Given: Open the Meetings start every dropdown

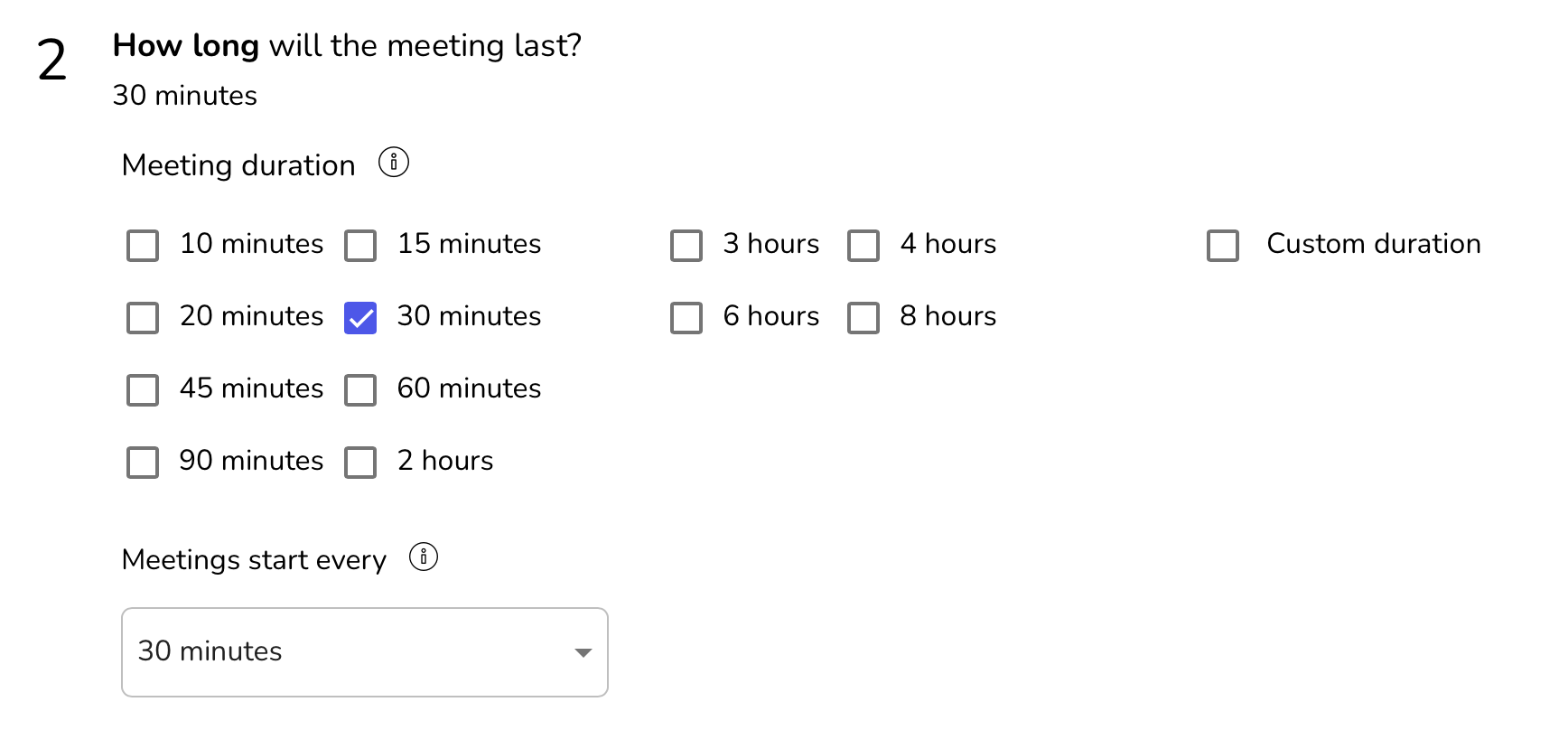Looking at the screenshot, I should pyautogui.click(x=364, y=651).
